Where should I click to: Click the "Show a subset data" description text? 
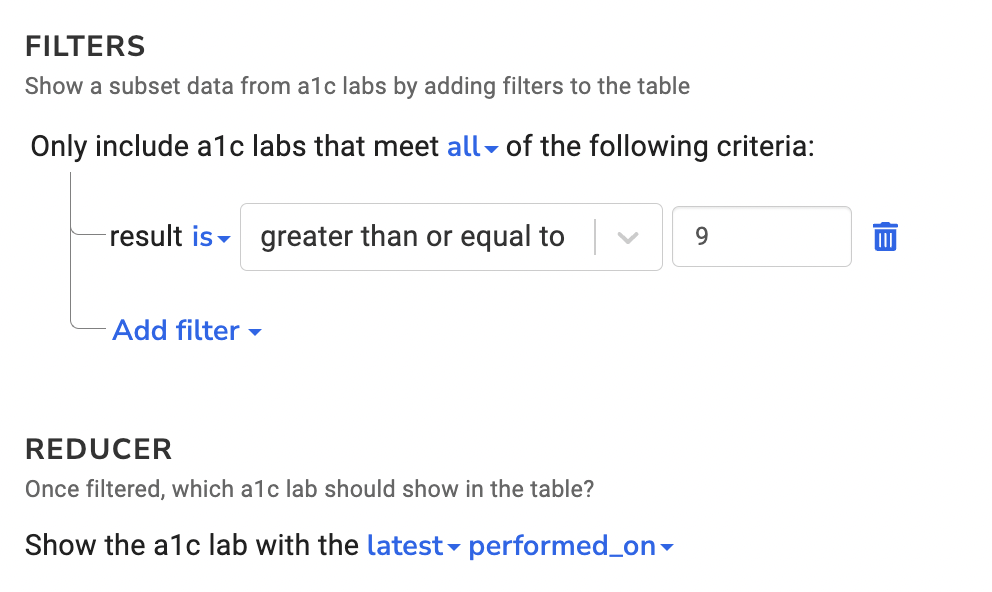[x=357, y=86]
